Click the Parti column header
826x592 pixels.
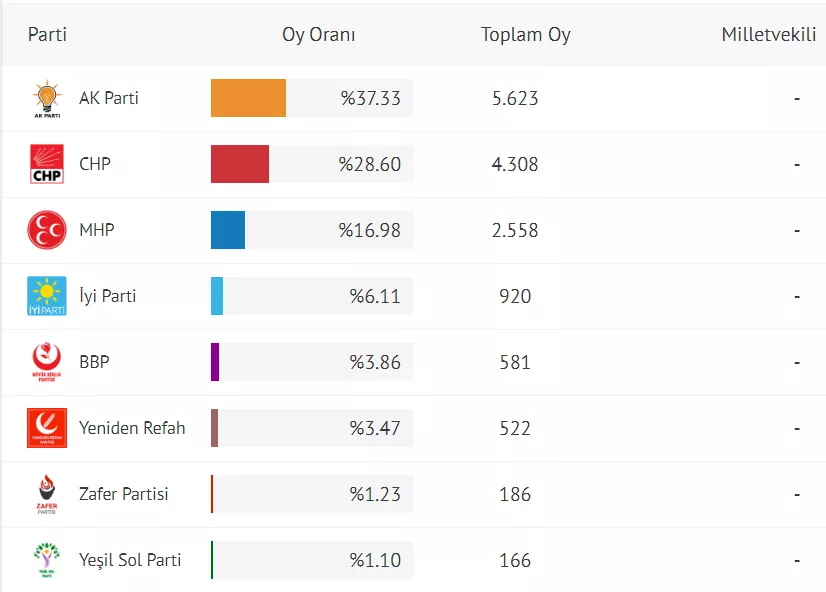point(47,35)
